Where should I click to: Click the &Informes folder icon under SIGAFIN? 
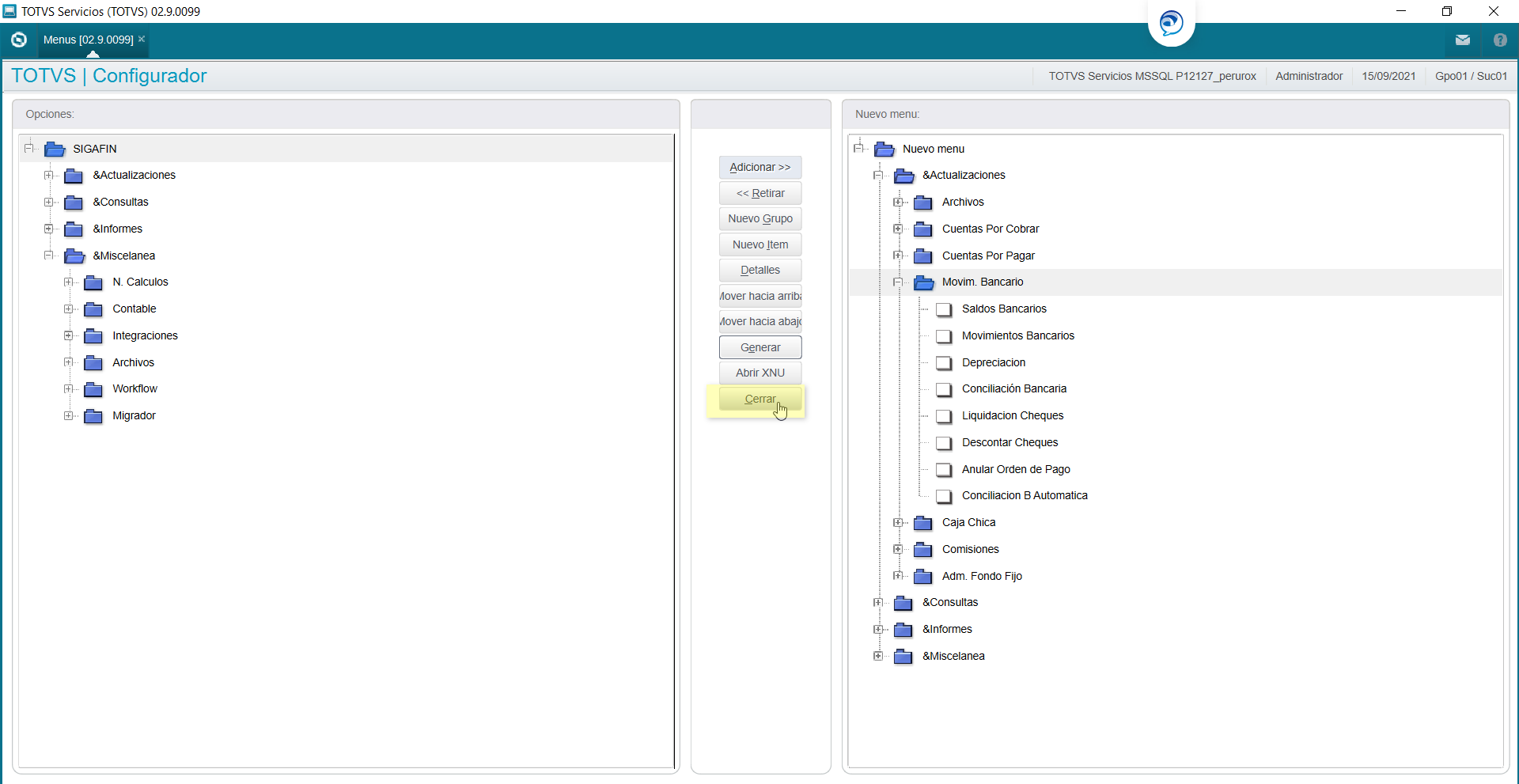74,229
